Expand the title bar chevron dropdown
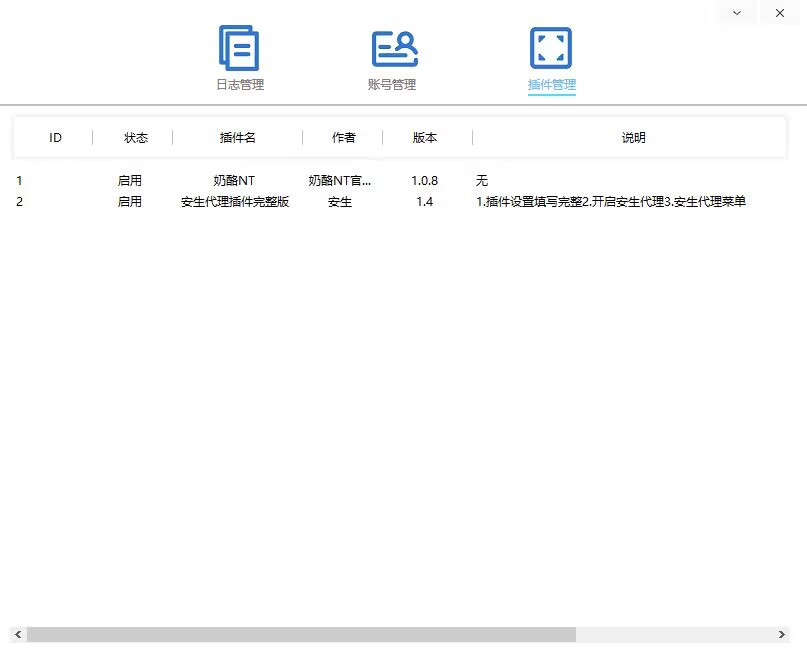Image resolution: width=807 pixels, height=655 pixels. [737, 13]
